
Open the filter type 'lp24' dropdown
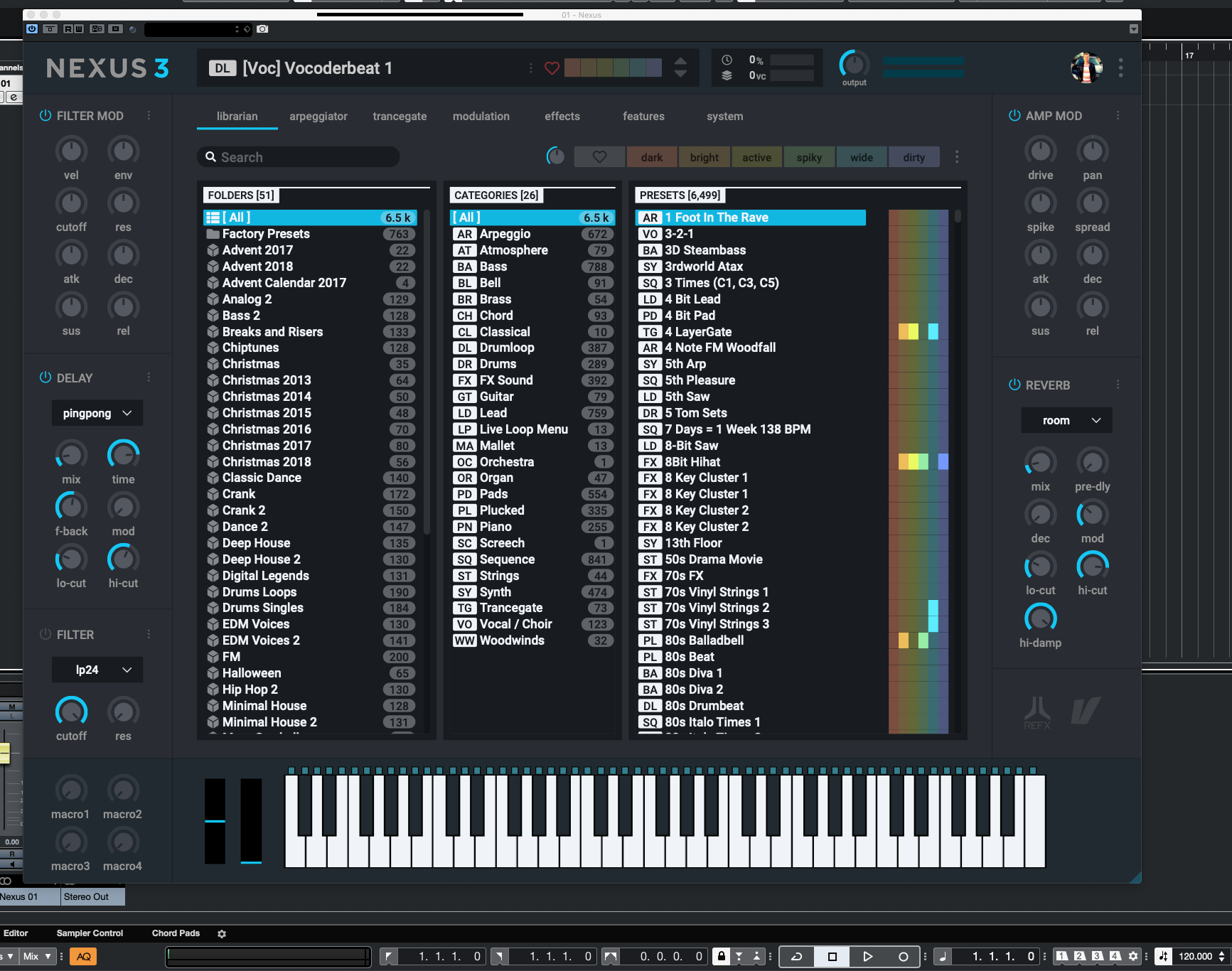[97, 670]
